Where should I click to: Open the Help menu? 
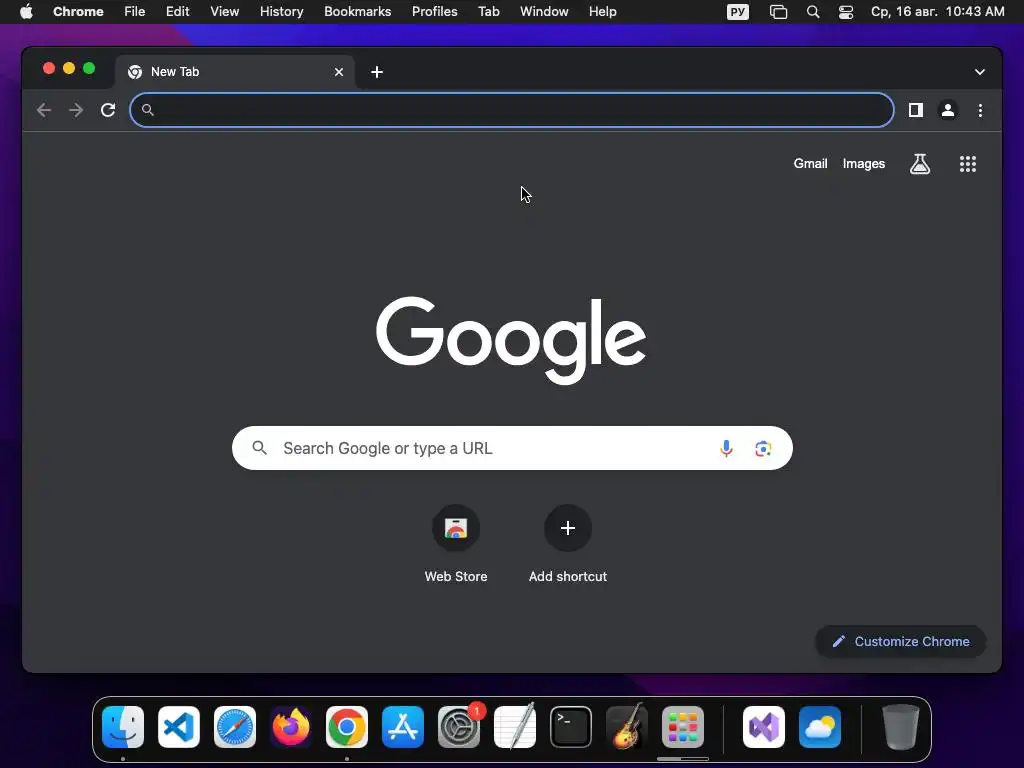click(x=602, y=12)
